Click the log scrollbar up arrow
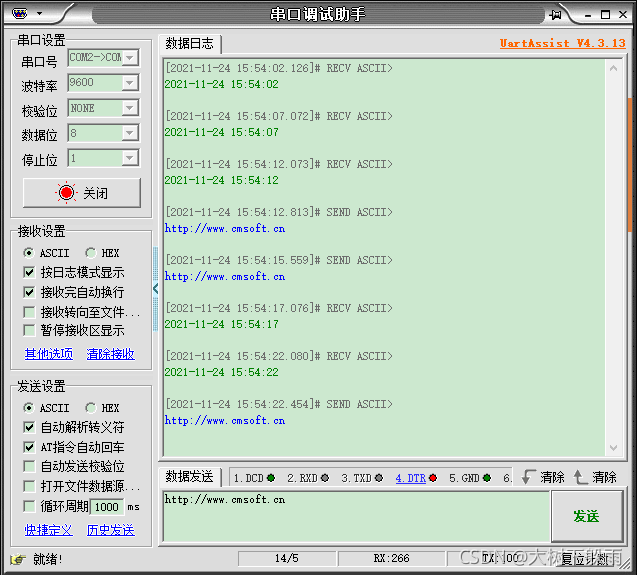 (x=613, y=68)
